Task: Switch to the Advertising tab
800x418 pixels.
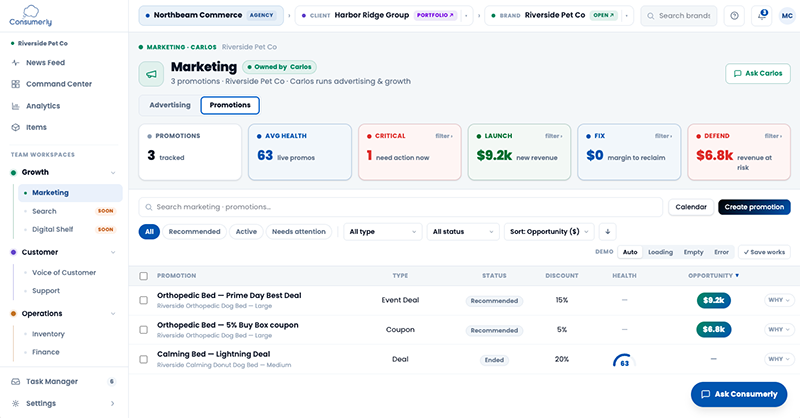Action: [170, 105]
